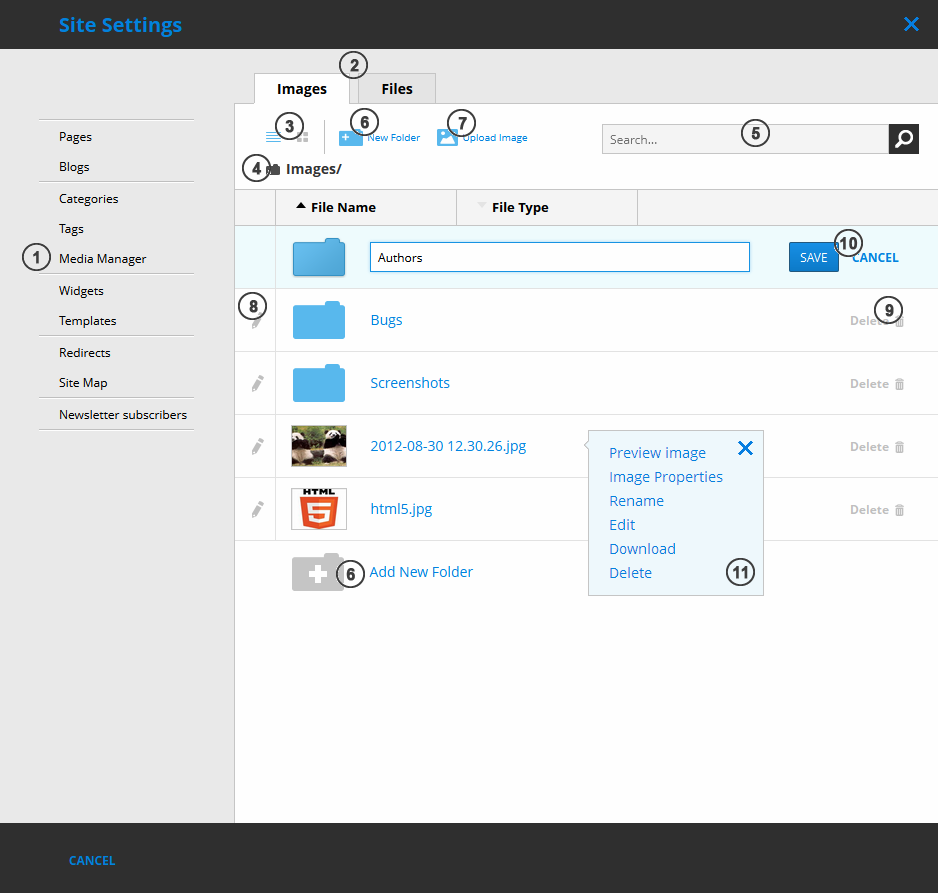Click the folder name text field

pos(559,257)
